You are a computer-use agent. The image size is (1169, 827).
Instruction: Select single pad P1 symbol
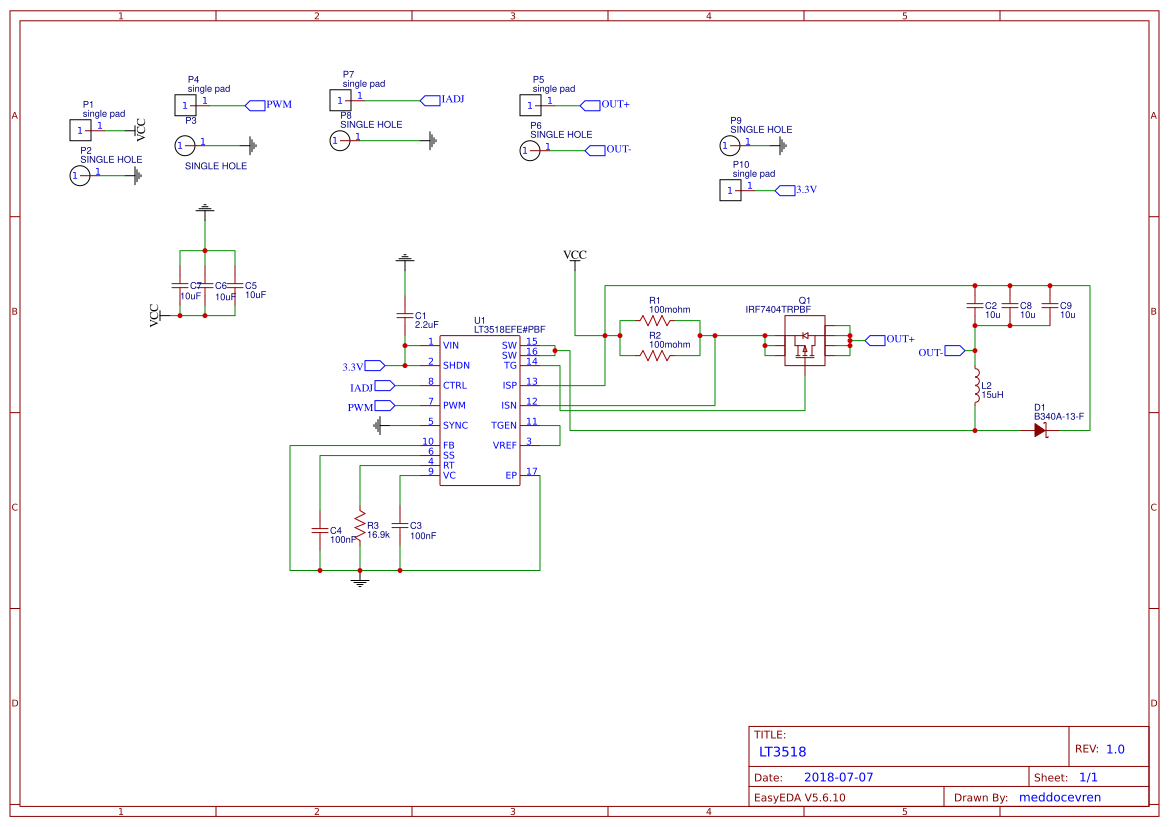[78, 128]
